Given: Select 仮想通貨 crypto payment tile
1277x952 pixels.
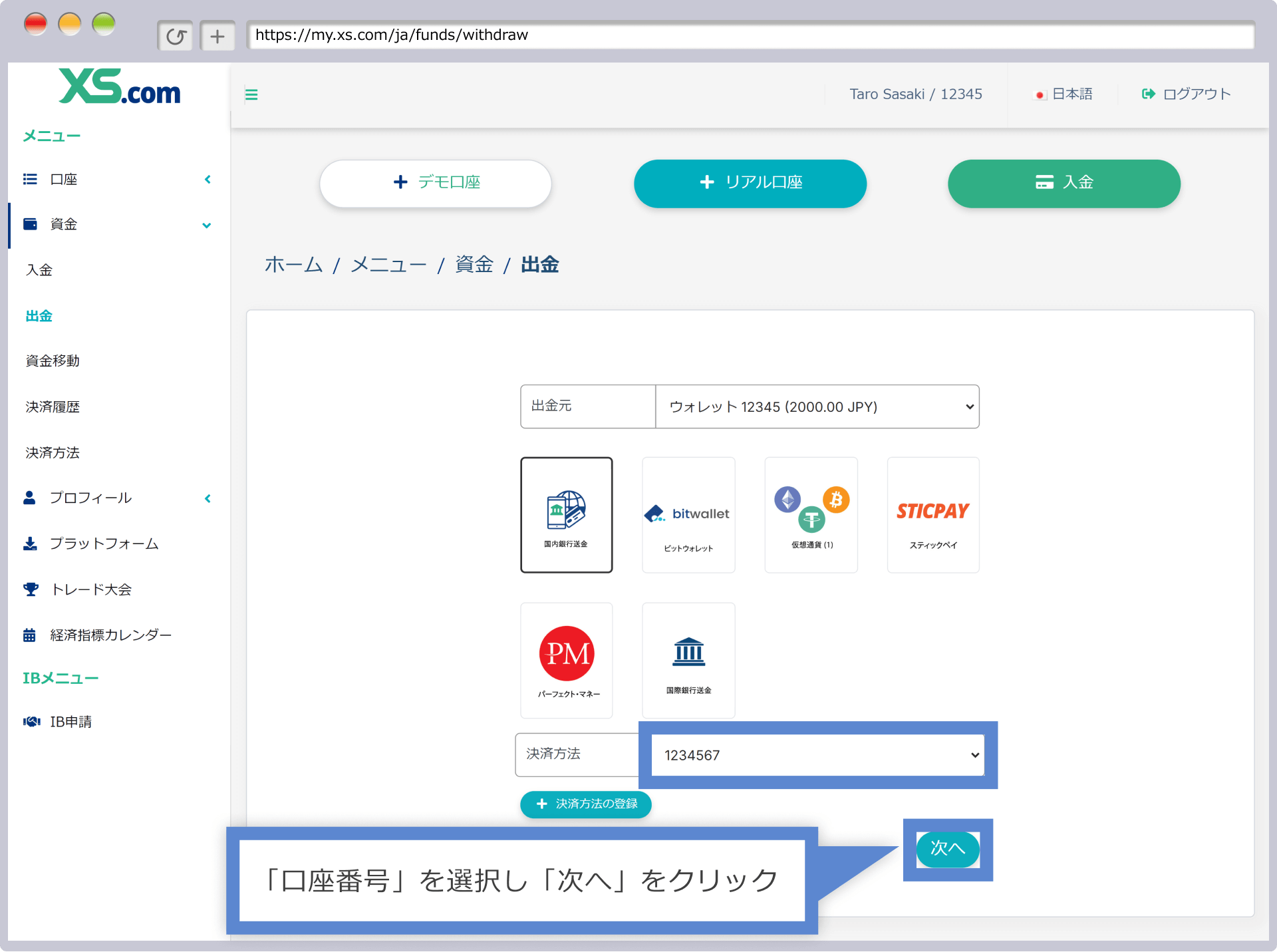Looking at the screenshot, I should [x=811, y=515].
